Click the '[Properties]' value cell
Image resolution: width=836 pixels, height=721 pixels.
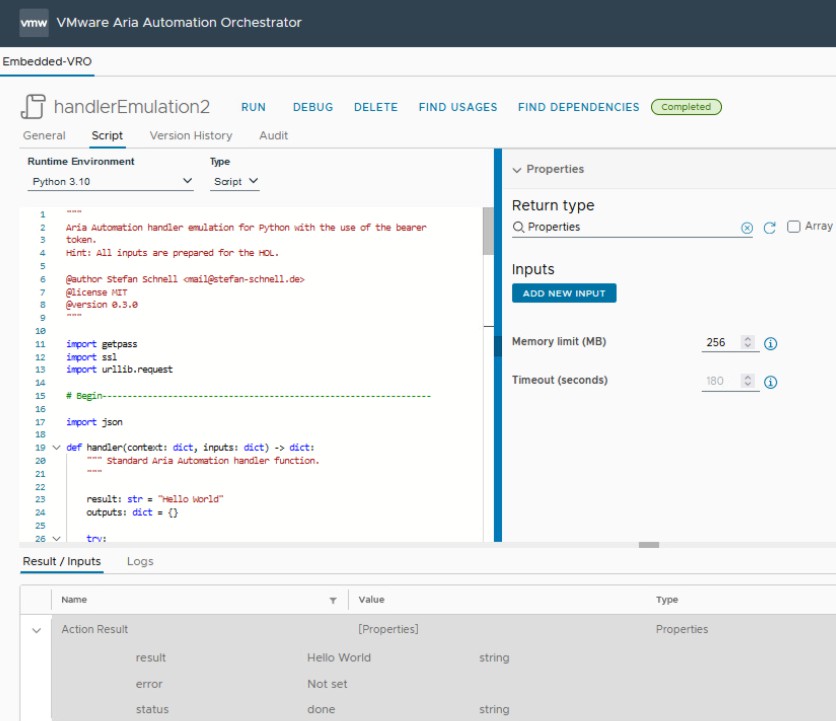click(389, 630)
